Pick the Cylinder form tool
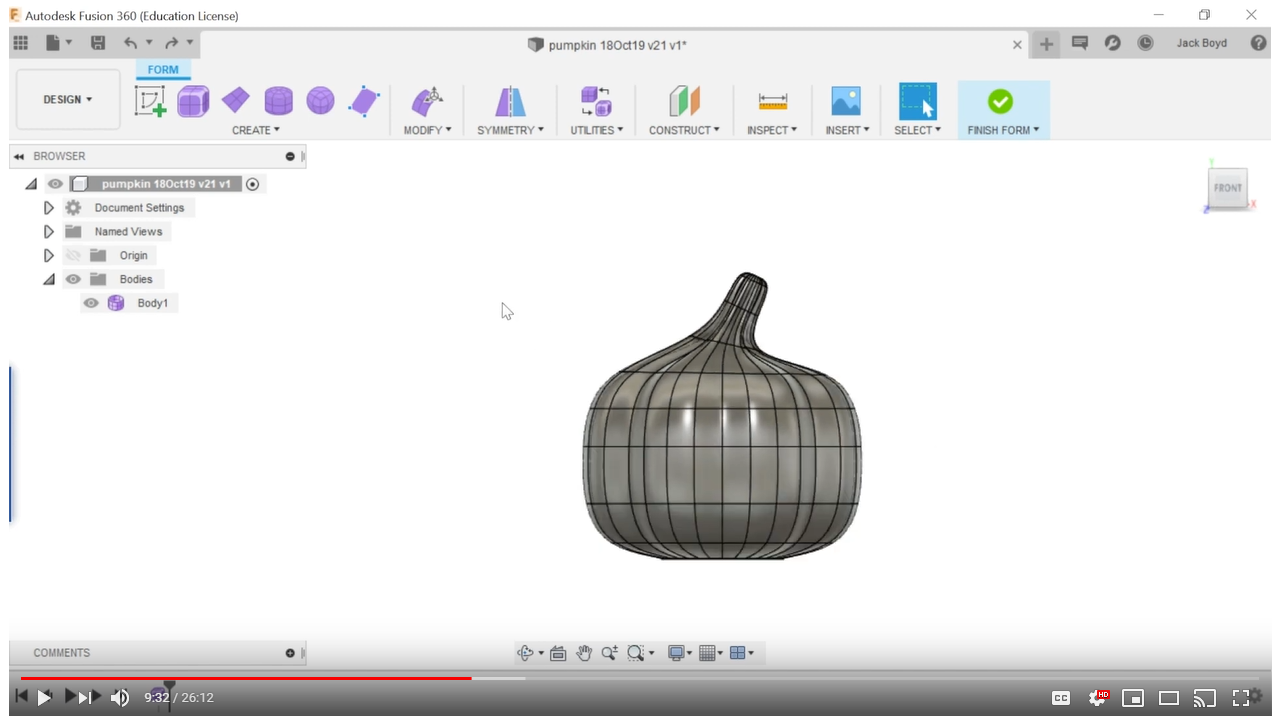 pyautogui.click(x=278, y=101)
